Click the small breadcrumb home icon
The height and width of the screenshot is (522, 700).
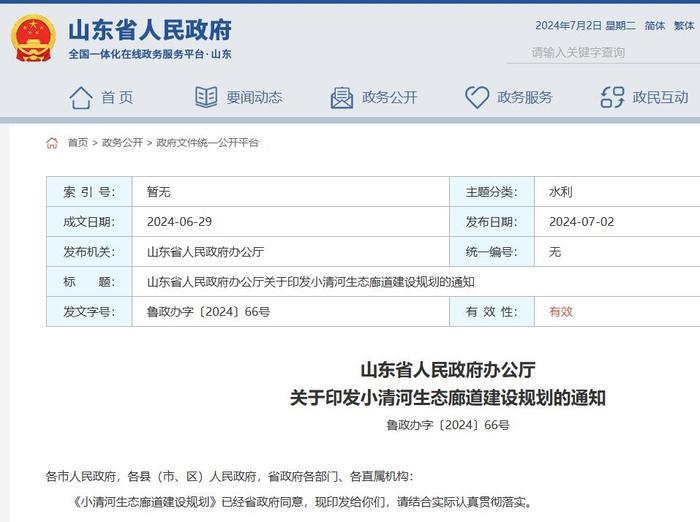(x=52, y=143)
